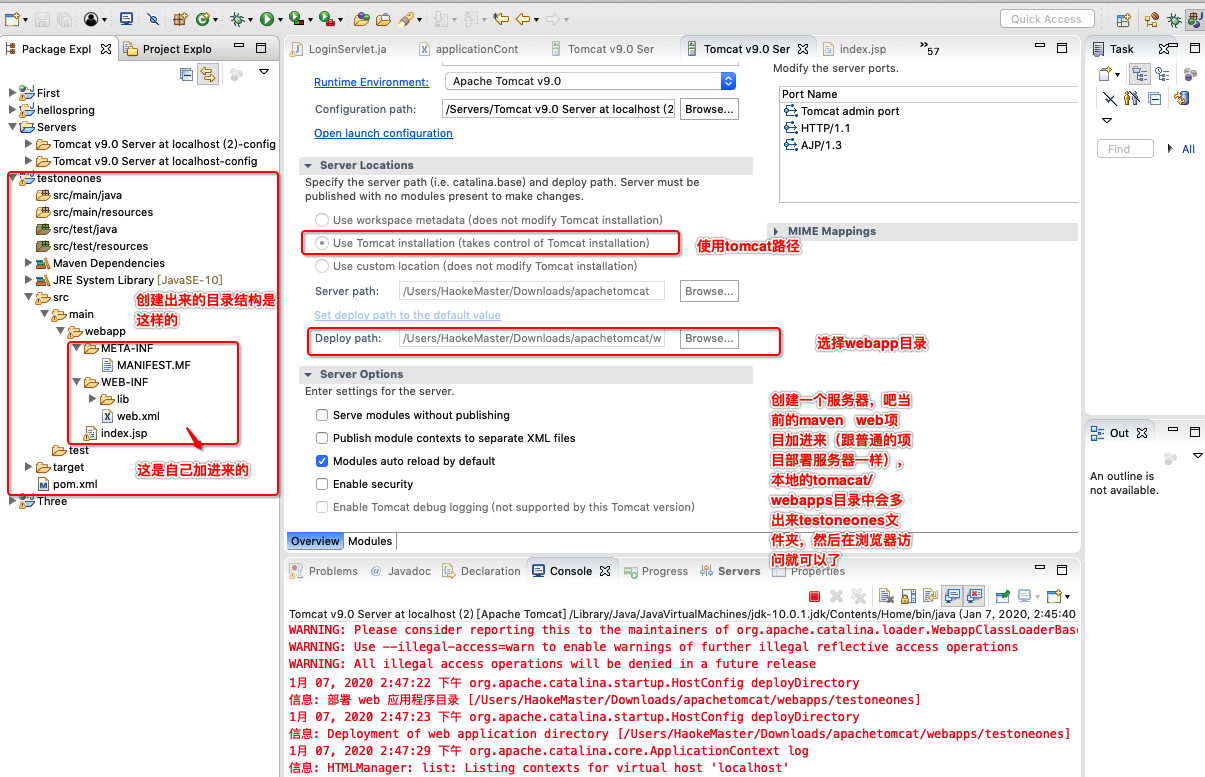Check the Enable security checkbox
The image size is (1205, 777).
pos(322,484)
